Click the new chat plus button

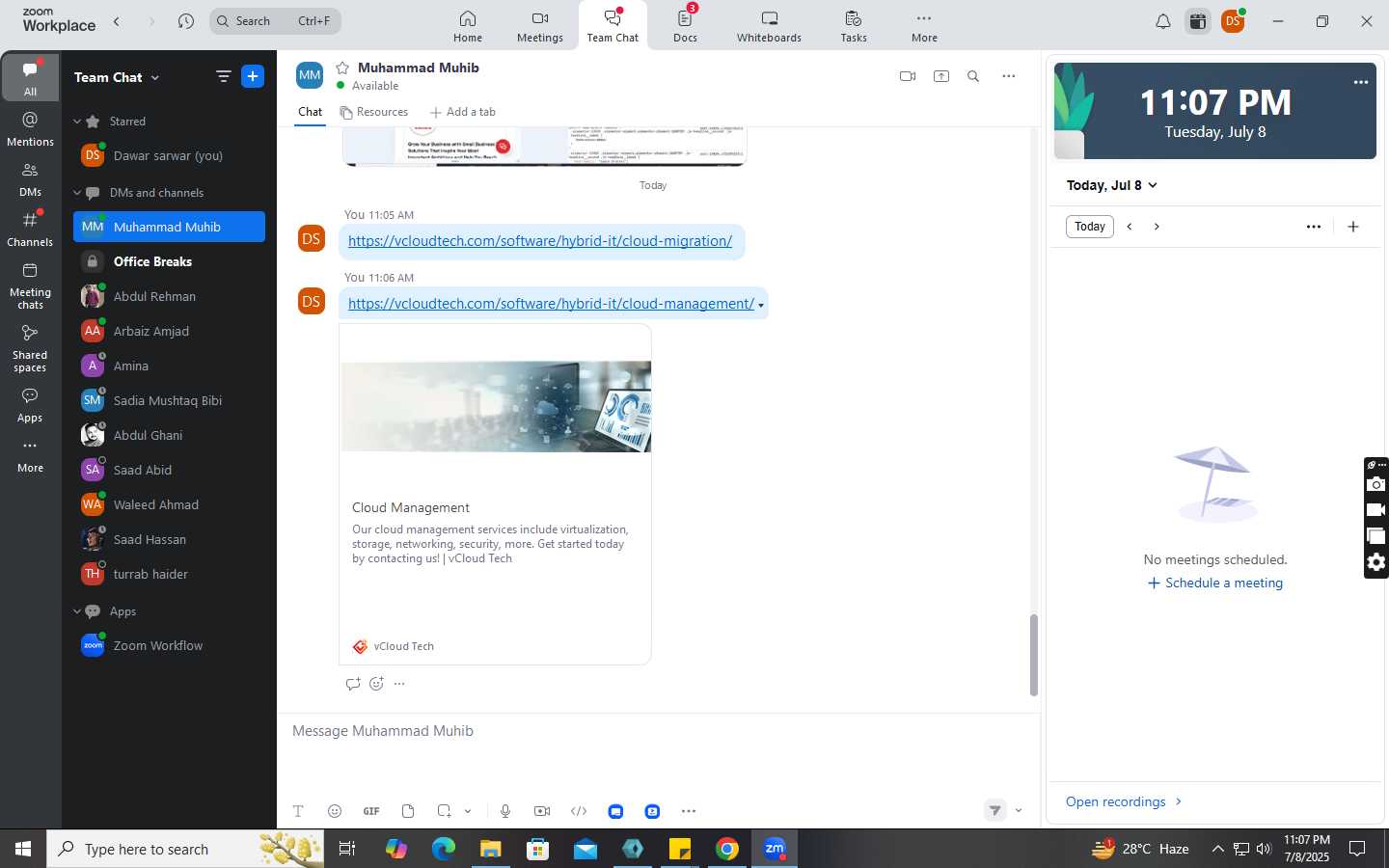pos(253,77)
